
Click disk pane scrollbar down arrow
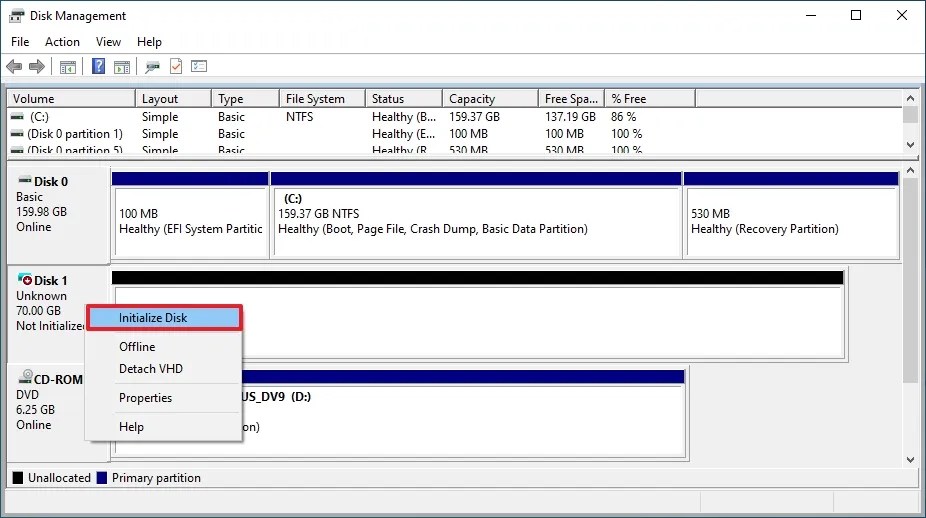pos(910,460)
